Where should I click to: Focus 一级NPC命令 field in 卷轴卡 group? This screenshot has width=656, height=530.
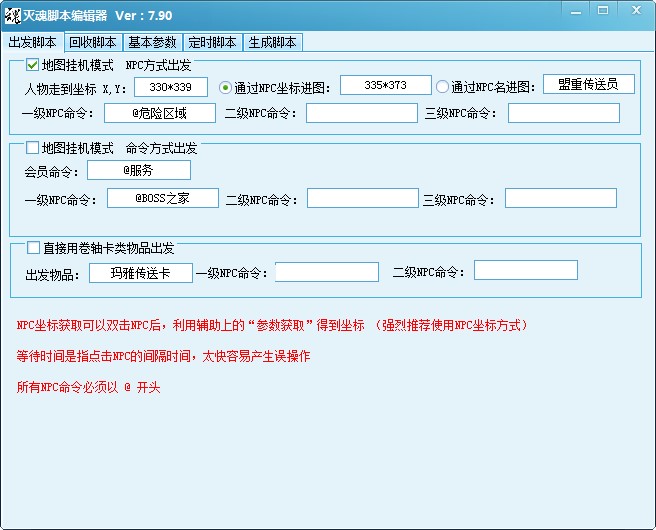point(327,272)
